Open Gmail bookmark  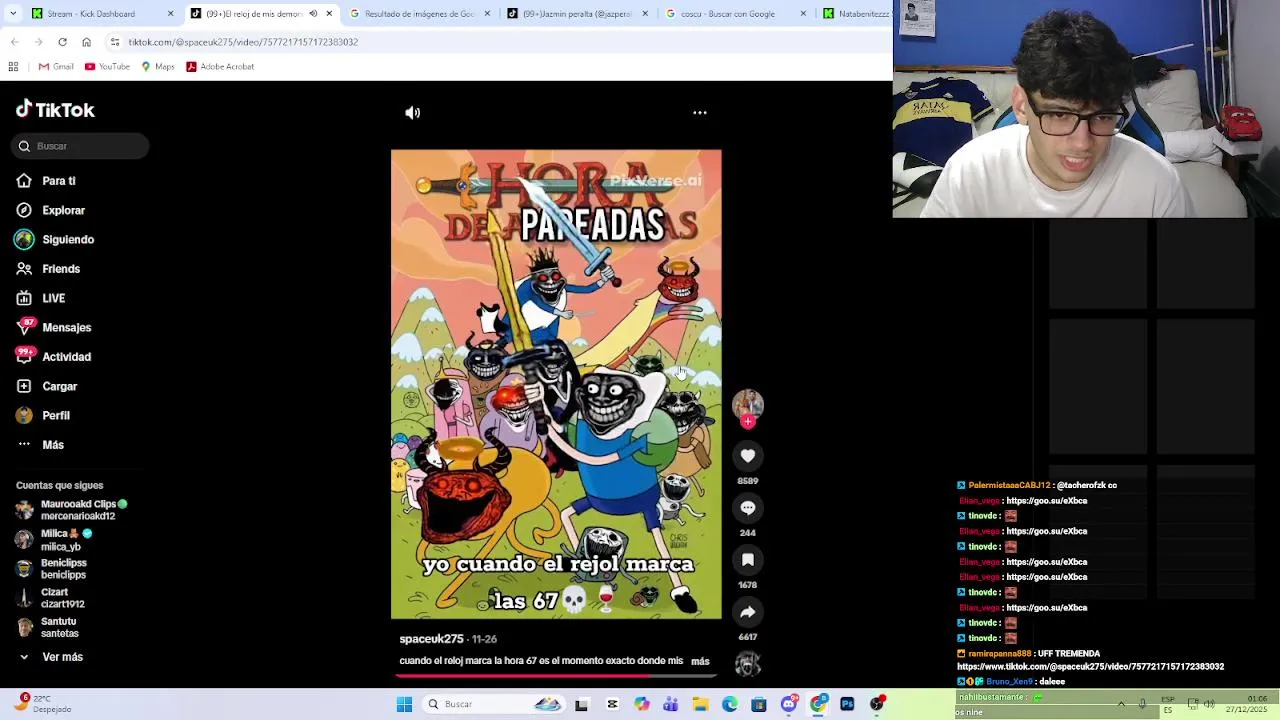point(56,67)
